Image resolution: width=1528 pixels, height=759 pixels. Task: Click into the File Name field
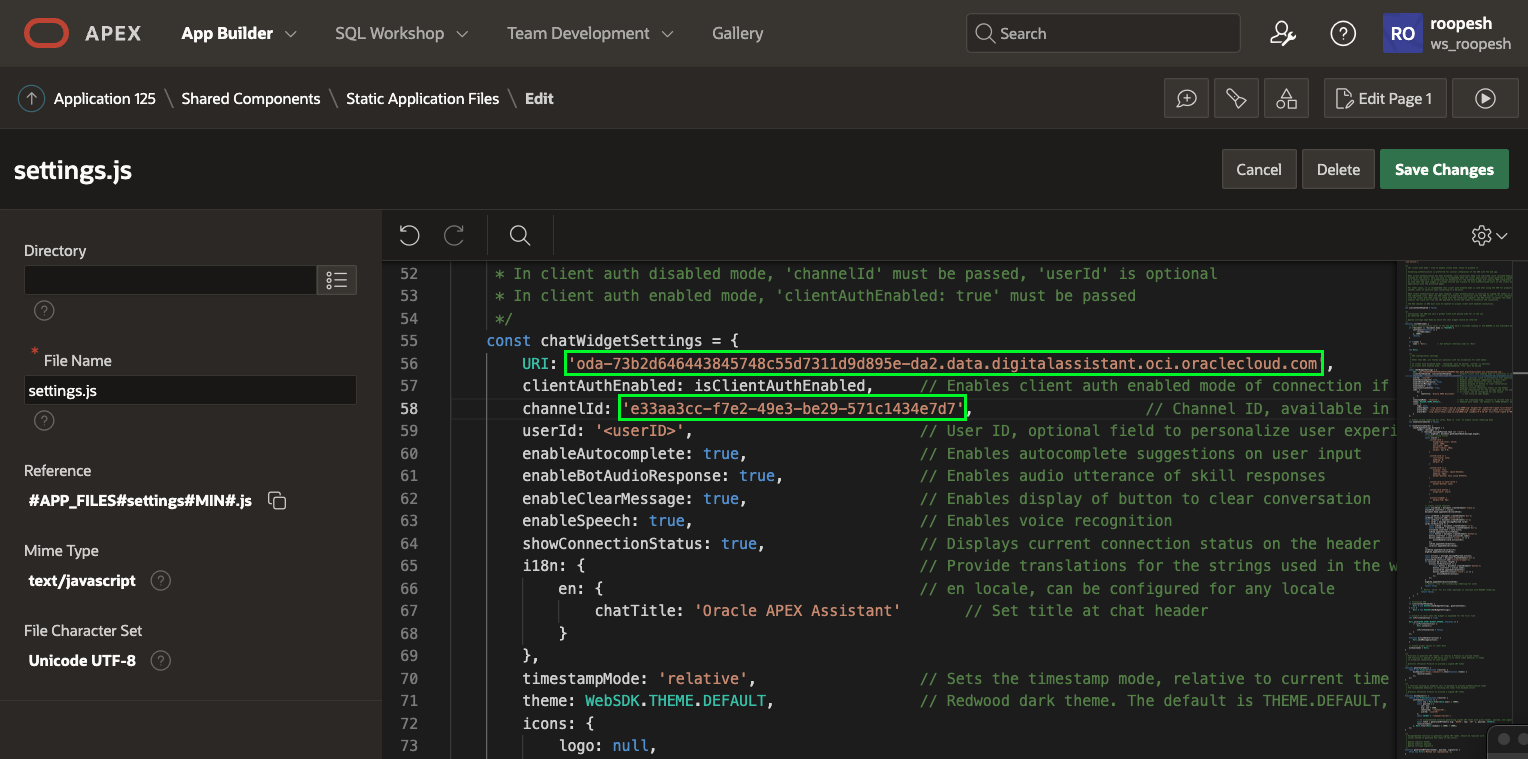(190, 390)
